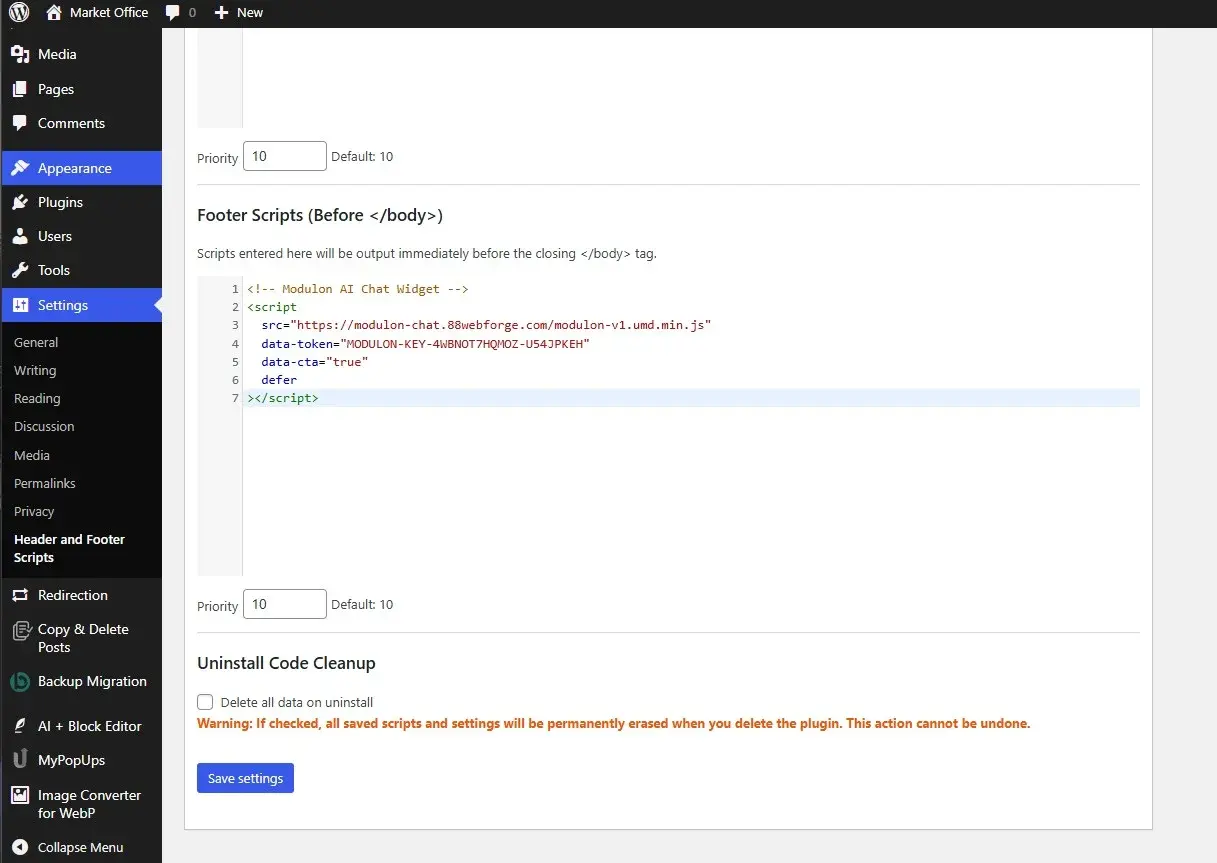Focus the footer scripts Priority field
Image resolution: width=1217 pixels, height=863 pixels.
[285, 604]
